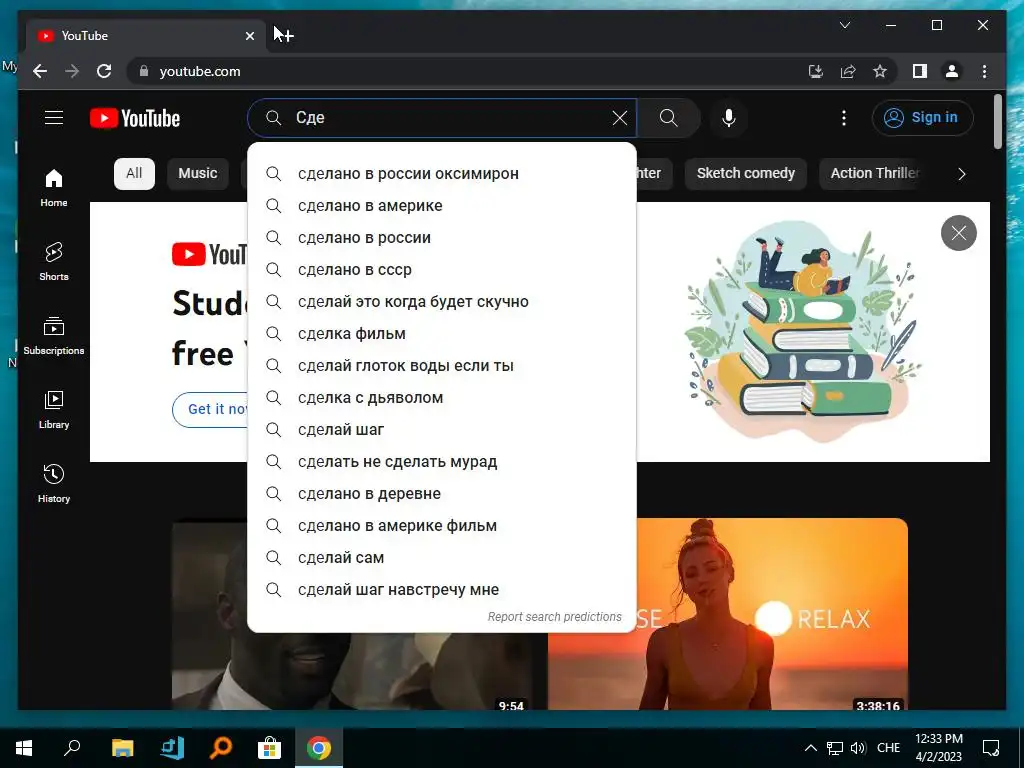Click the install app icon in address bar
The image size is (1024, 768).
(x=816, y=71)
